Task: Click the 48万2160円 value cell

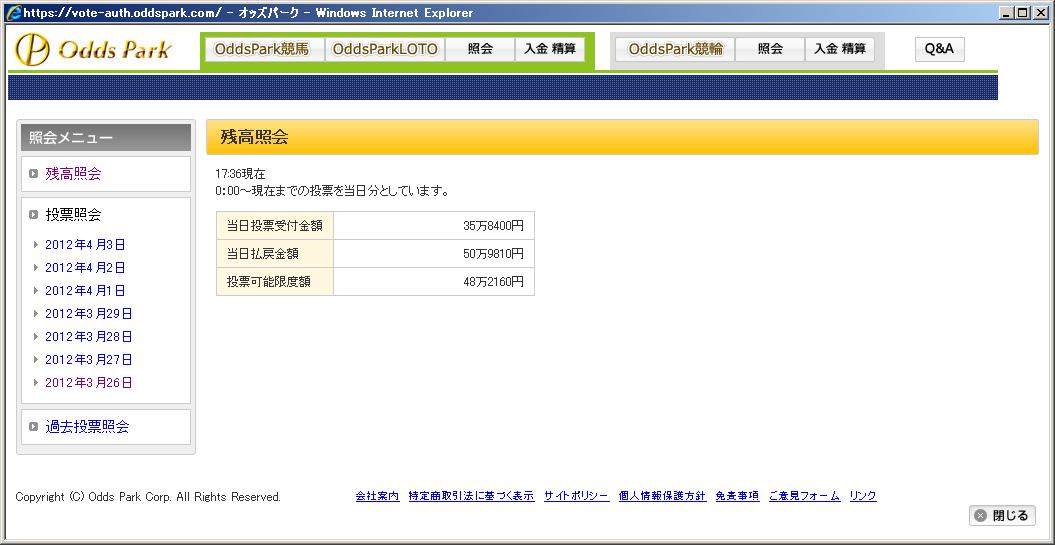Action: point(434,282)
